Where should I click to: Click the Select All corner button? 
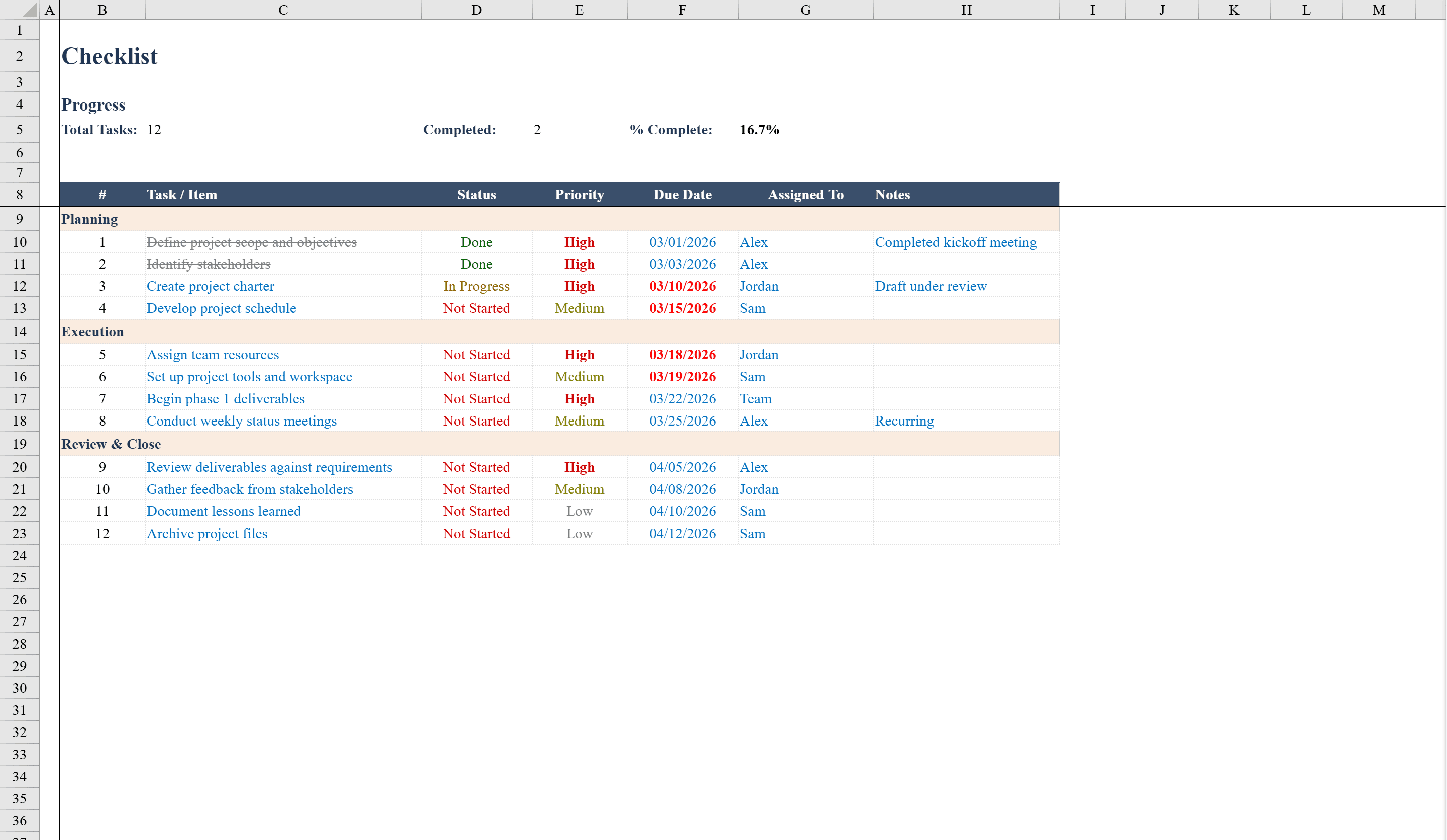coord(29,9)
